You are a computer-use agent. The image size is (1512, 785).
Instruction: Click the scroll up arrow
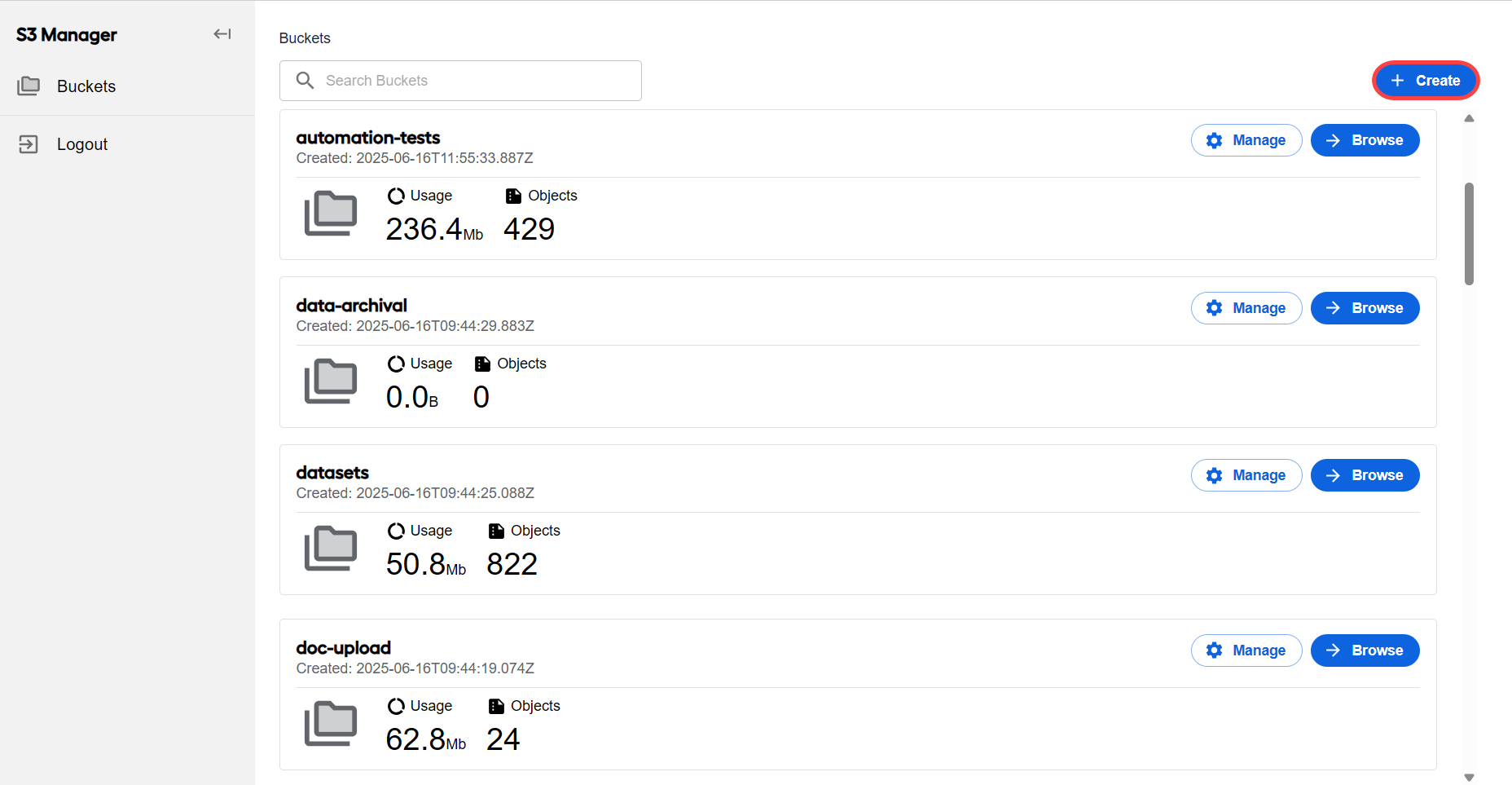[x=1469, y=118]
